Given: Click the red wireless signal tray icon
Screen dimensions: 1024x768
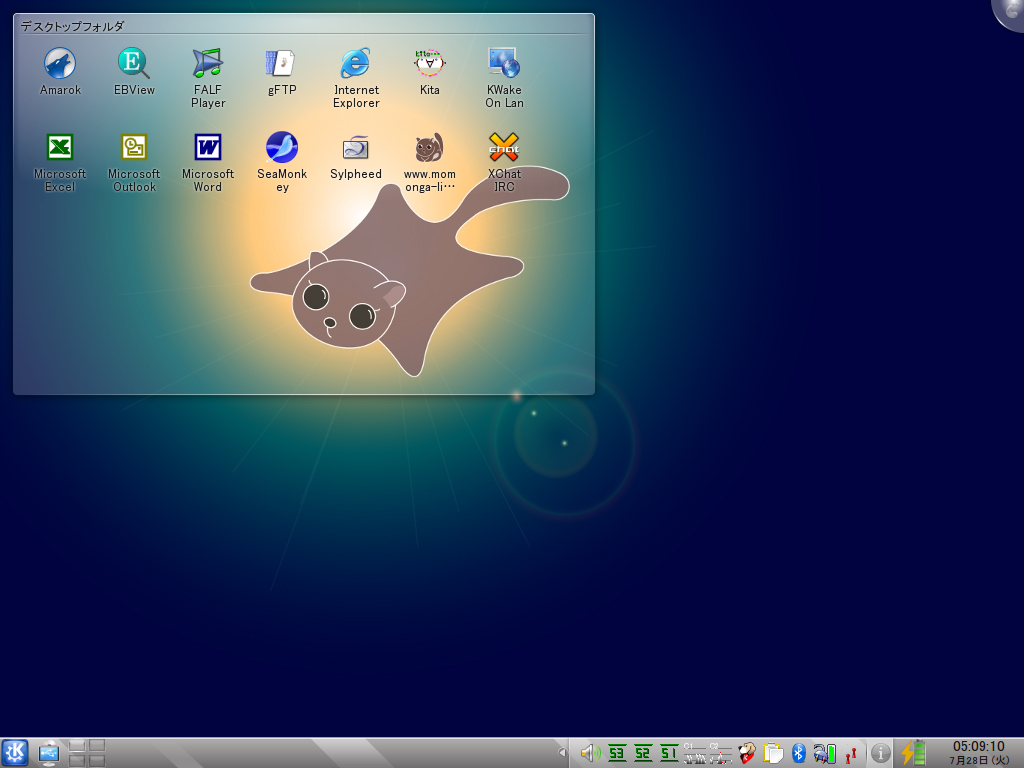Looking at the screenshot, I should (x=850, y=755).
